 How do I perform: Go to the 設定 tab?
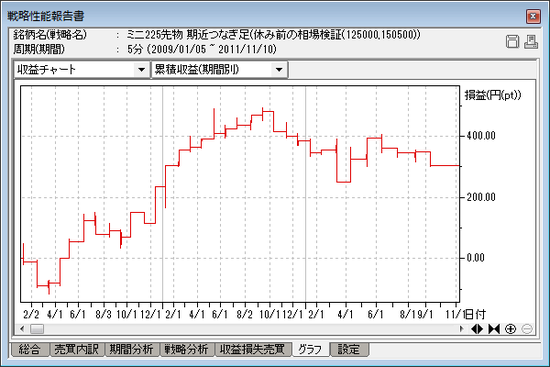[349, 349]
